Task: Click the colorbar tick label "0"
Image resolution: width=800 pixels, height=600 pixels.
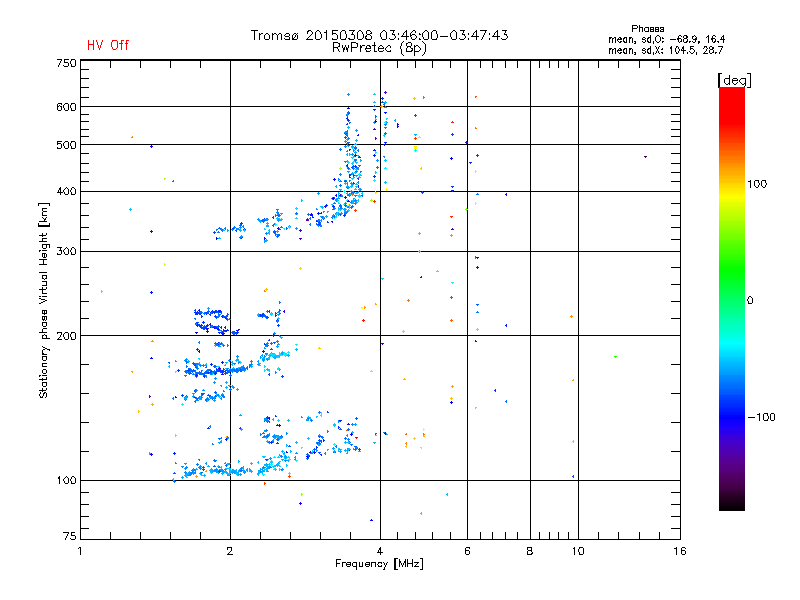Action: point(750,300)
